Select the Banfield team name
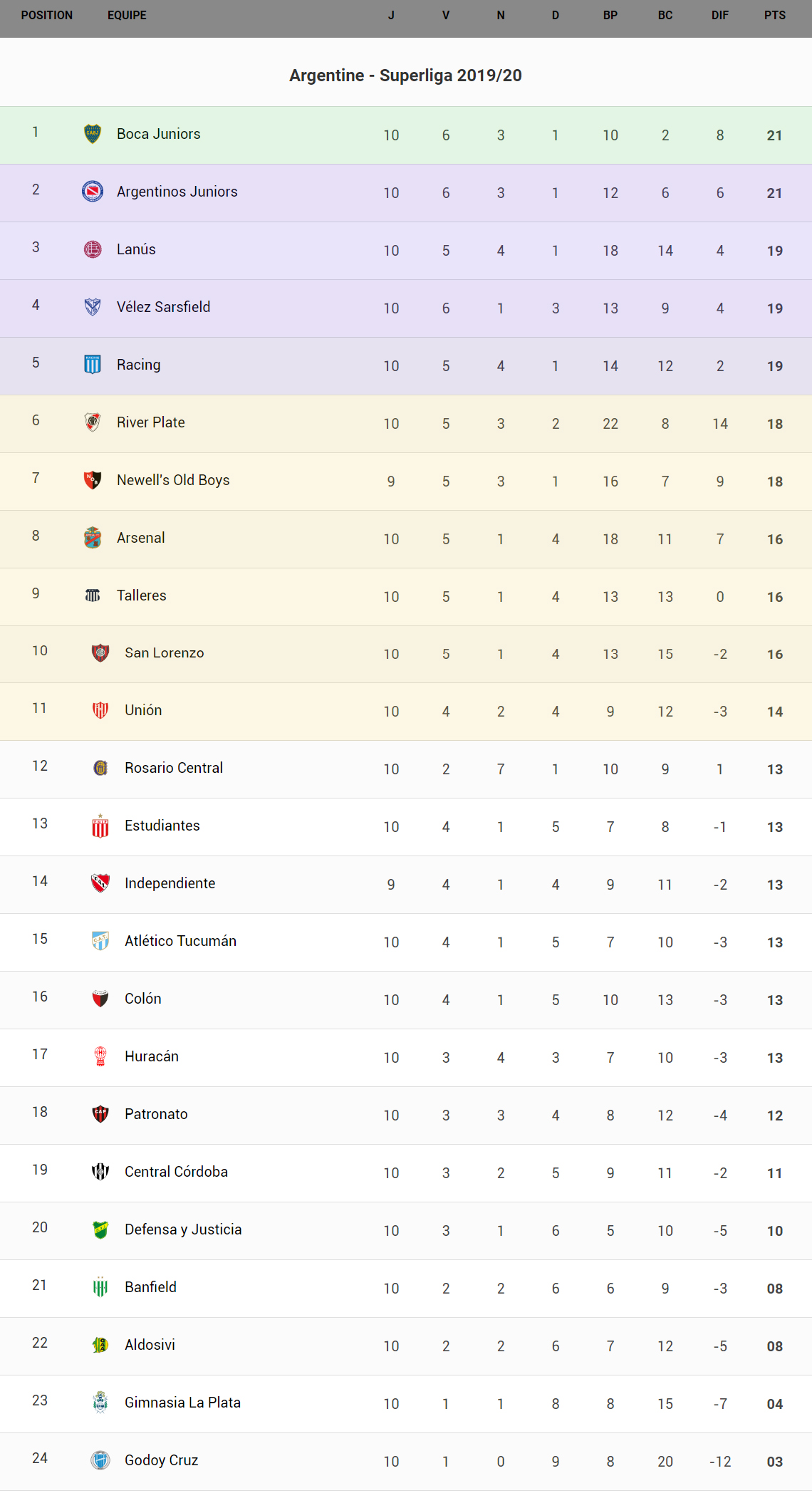Screen dimensions: 812x1498 [x=150, y=1287]
